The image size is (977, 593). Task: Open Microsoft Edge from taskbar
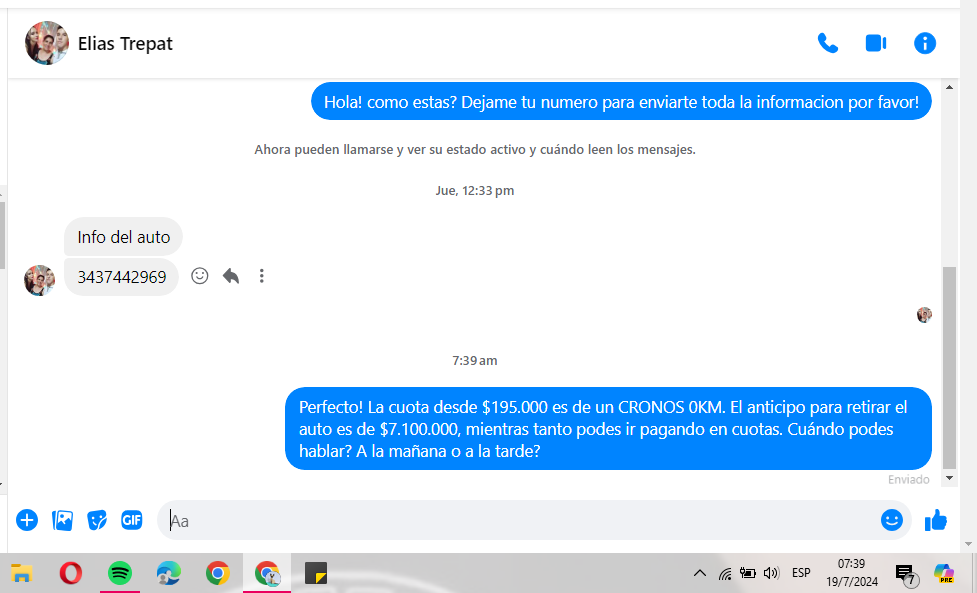point(168,573)
